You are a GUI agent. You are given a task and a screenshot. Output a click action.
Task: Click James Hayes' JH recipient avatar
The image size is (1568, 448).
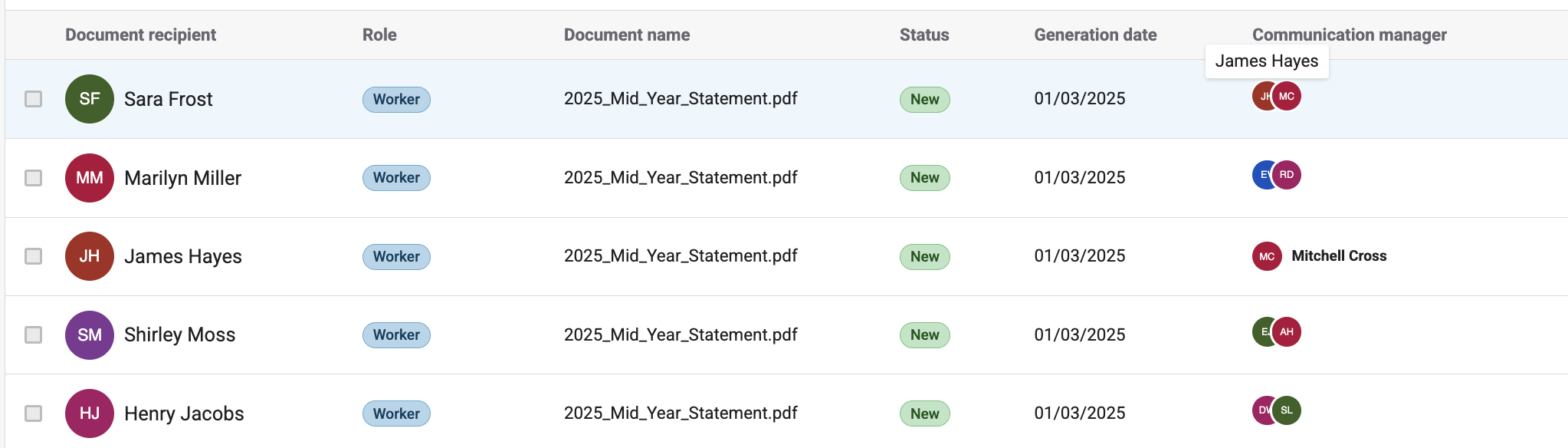point(90,256)
